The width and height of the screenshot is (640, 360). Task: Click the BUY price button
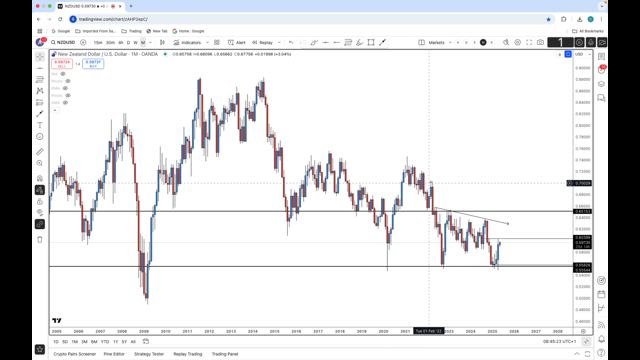(93, 63)
